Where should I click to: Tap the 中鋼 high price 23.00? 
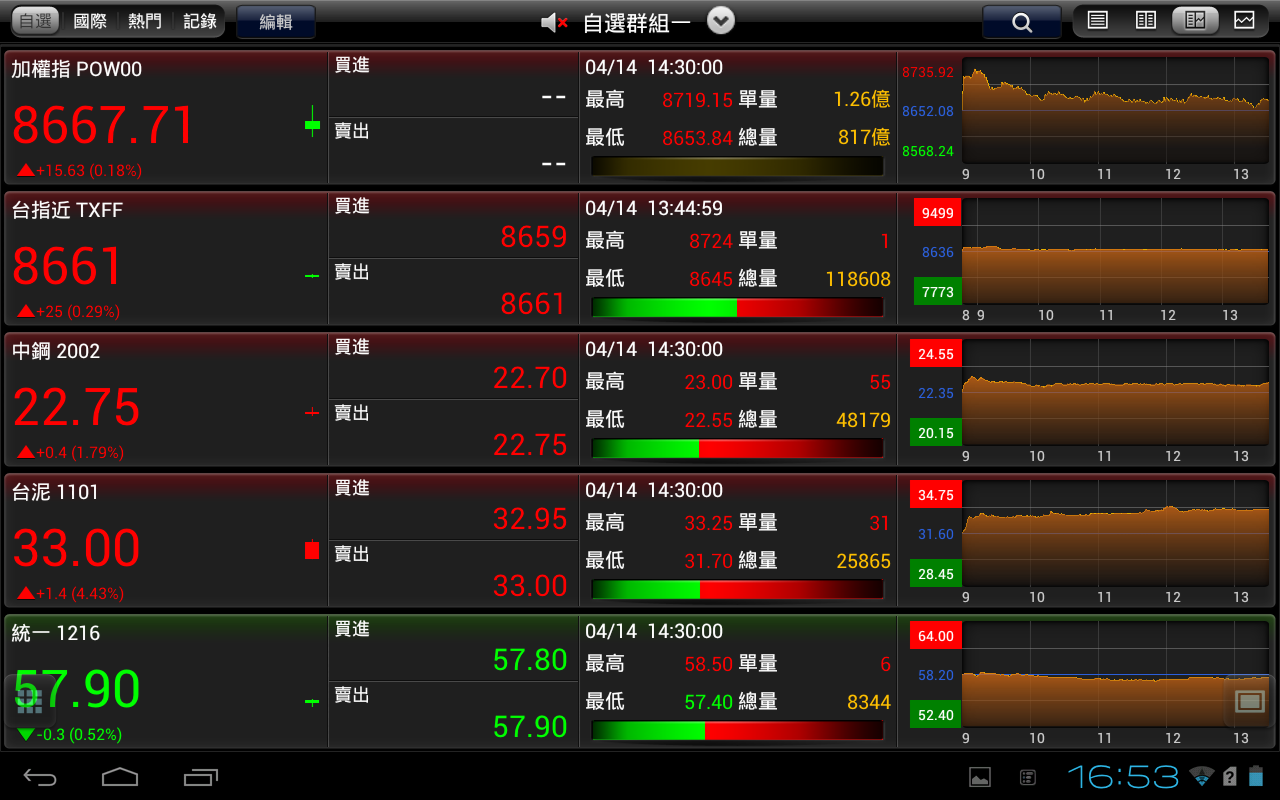tap(709, 382)
